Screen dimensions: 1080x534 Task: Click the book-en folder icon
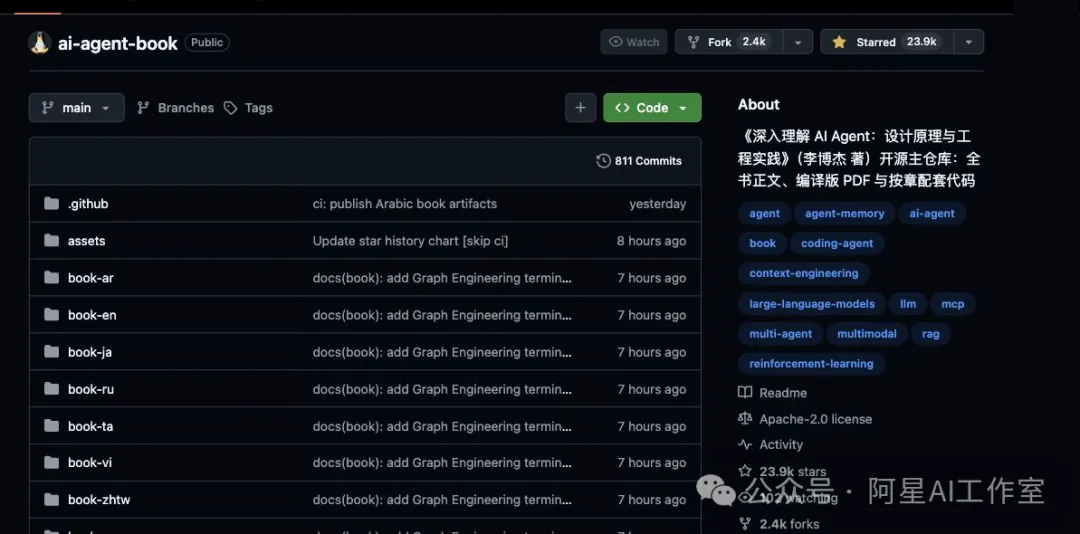point(51,315)
